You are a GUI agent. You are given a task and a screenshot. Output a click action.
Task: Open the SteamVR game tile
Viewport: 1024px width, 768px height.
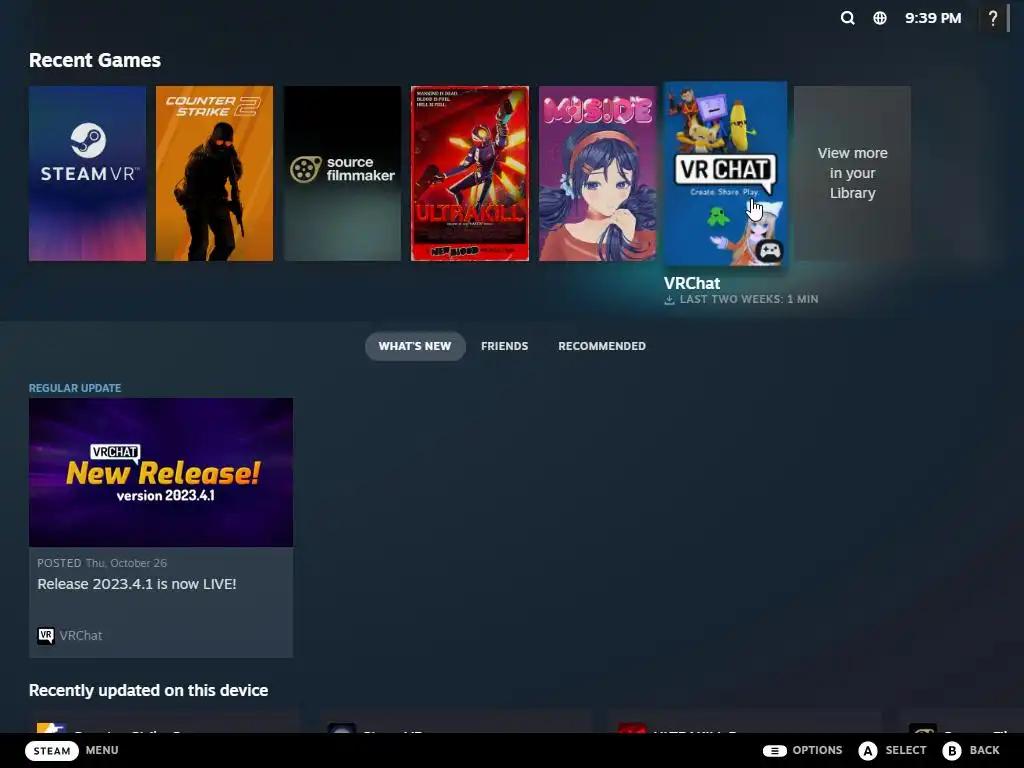[x=88, y=174]
